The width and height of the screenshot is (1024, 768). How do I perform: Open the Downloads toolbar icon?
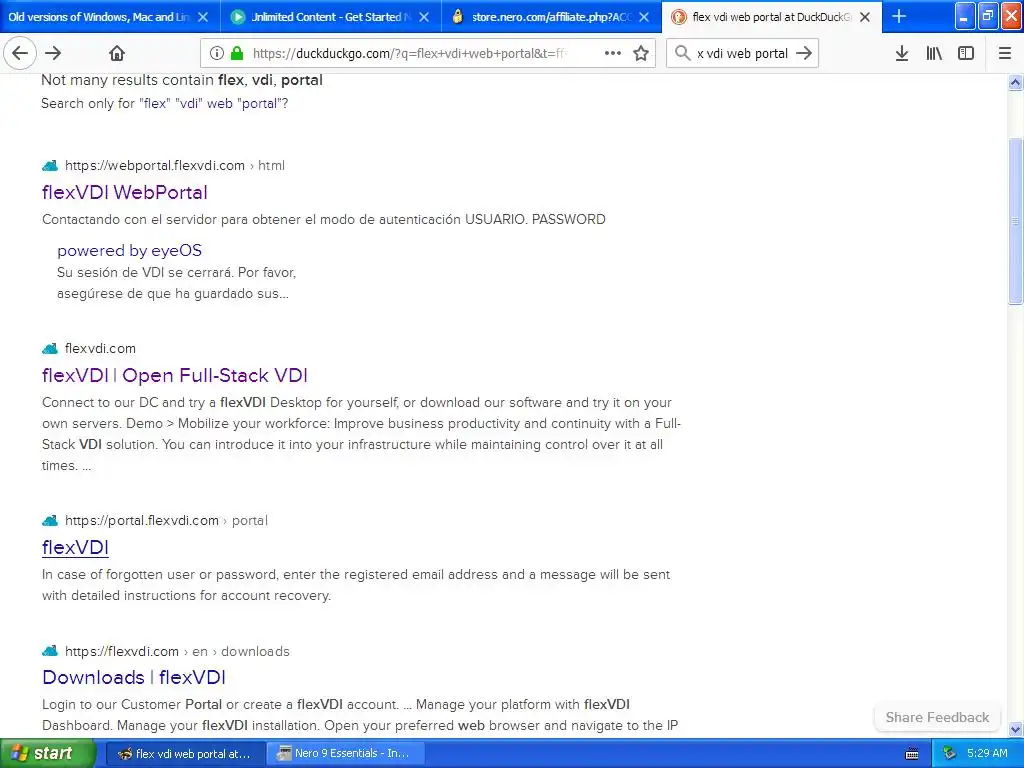(x=902, y=53)
